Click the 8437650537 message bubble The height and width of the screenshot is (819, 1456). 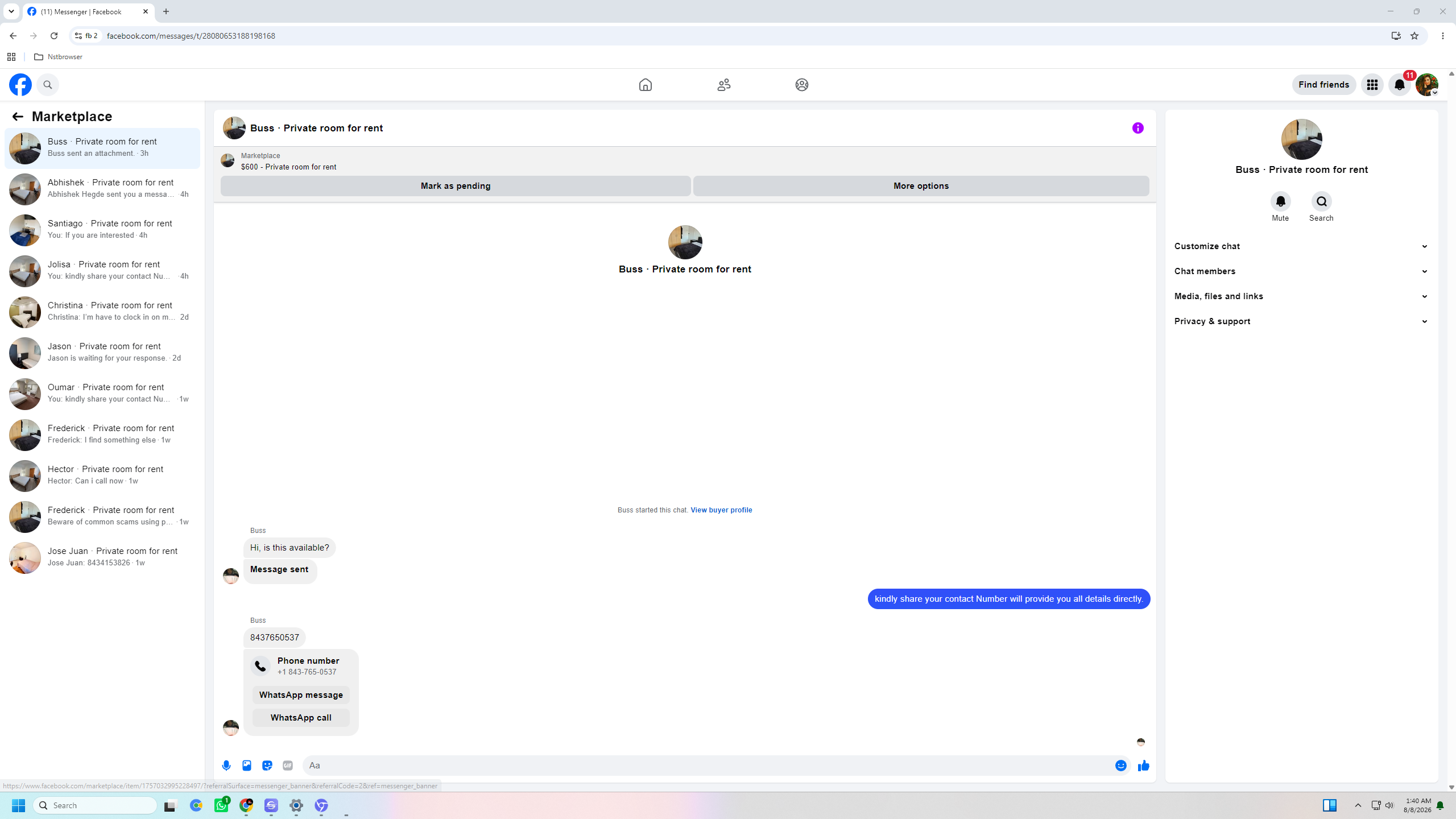click(275, 638)
